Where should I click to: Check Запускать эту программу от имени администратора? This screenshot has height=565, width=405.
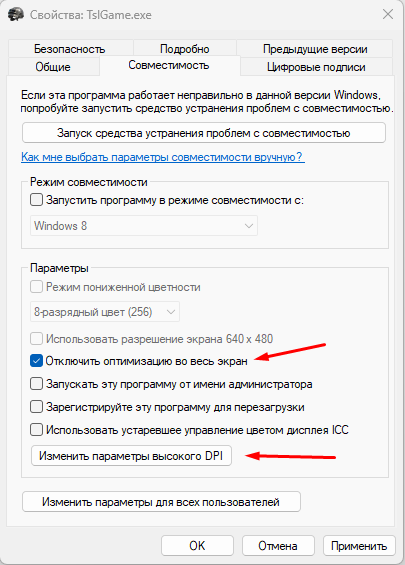(x=36, y=384)
